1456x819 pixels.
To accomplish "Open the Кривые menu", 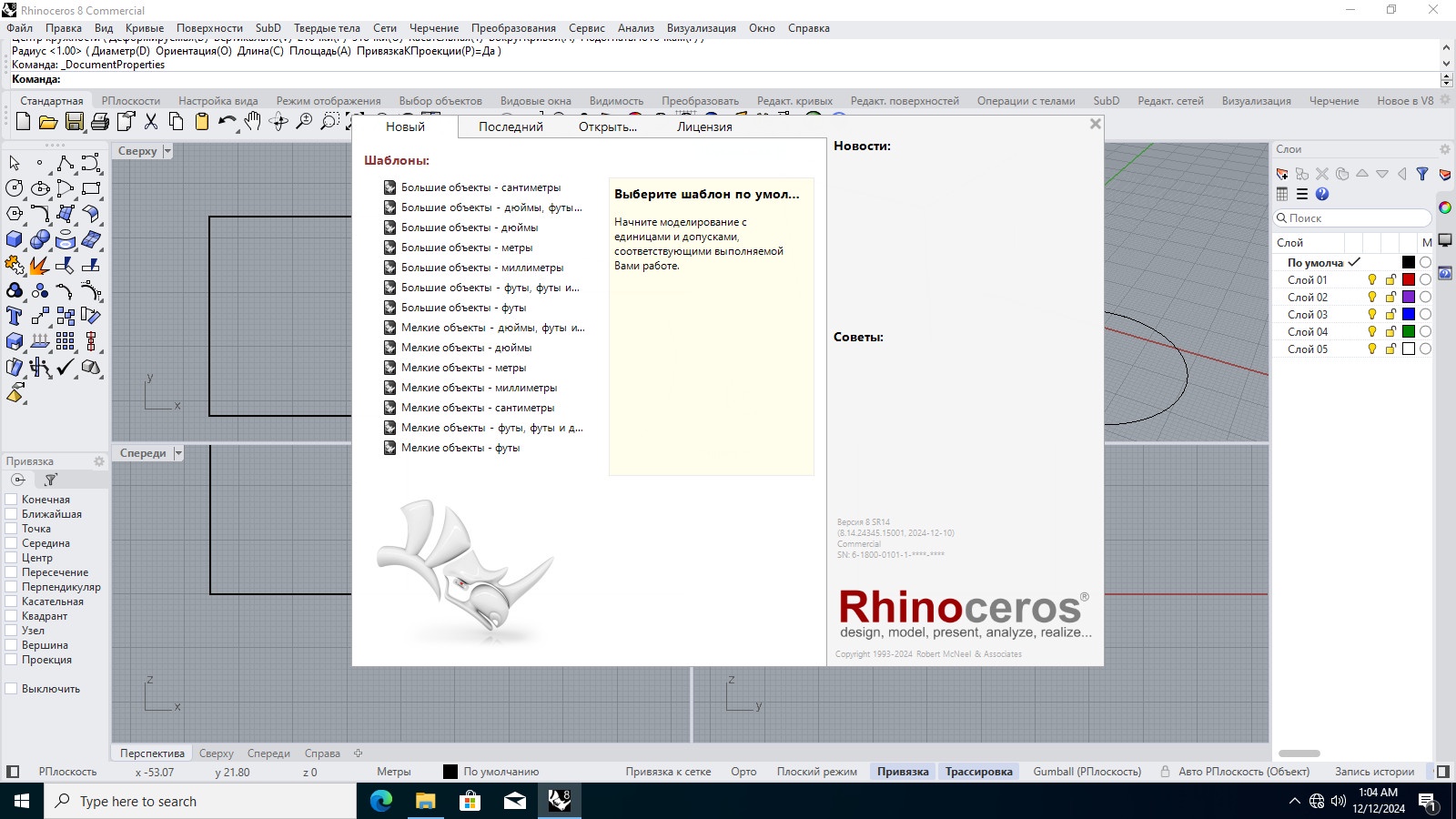I will coord(145,28).
